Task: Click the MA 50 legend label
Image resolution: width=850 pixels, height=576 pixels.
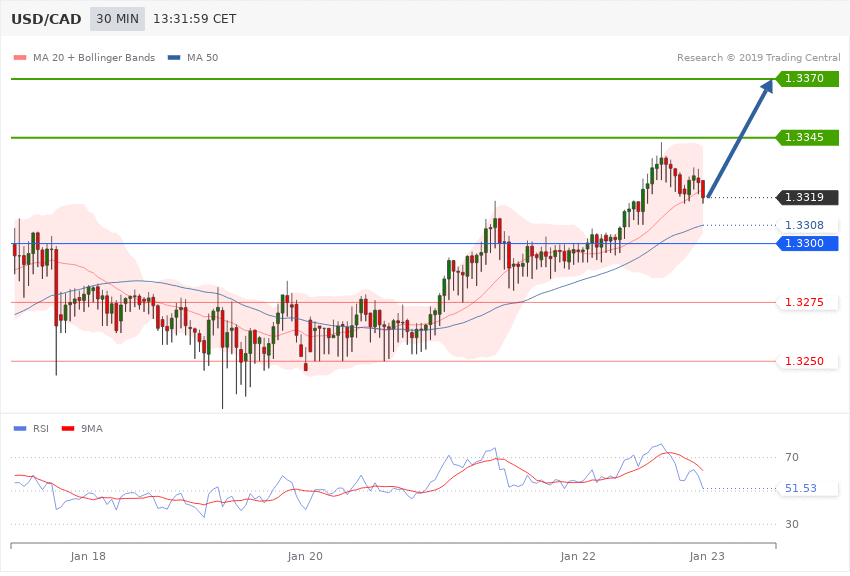Action: (x=202, y=57)
